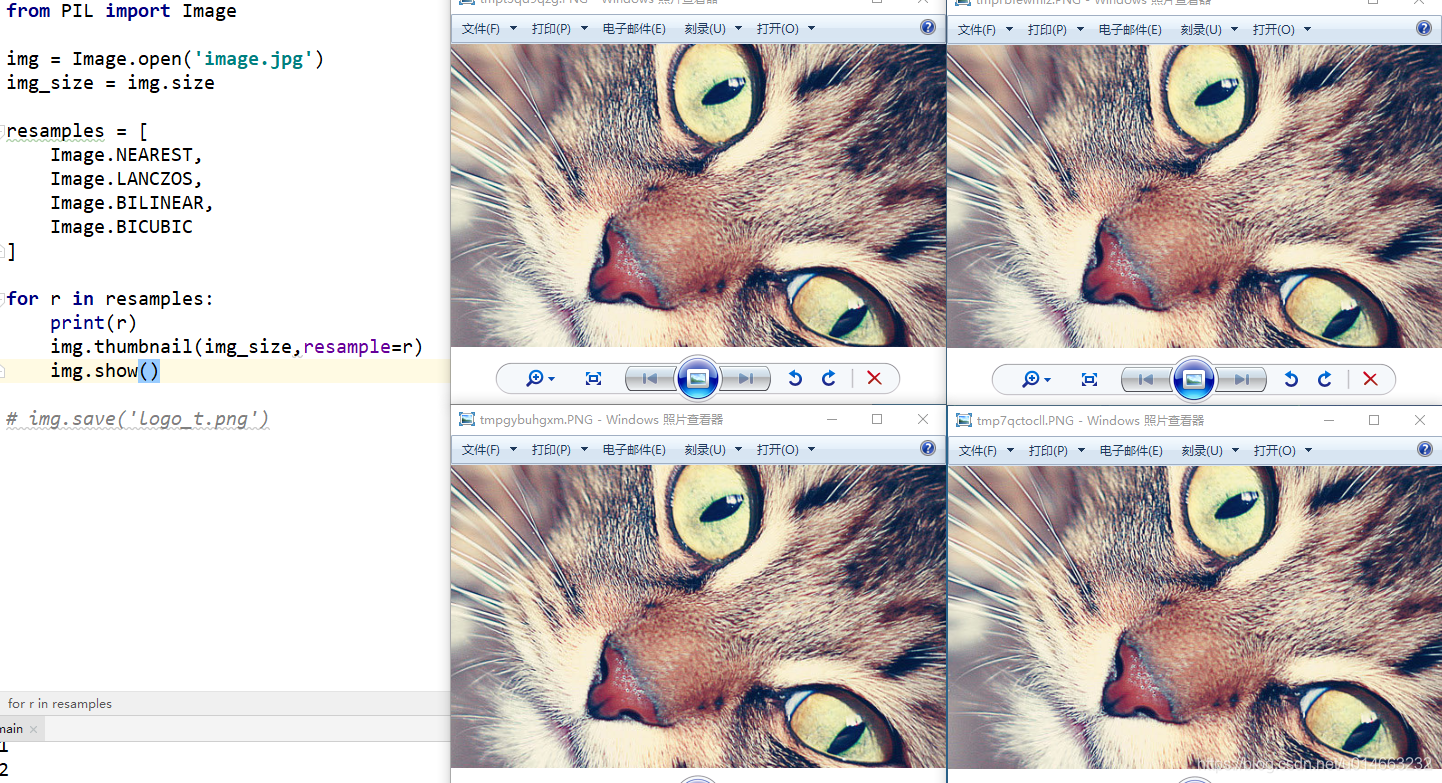Open 打开(O) menu in top-right viewer
The image size is (1442, 783).
click(x=1282, y=30)
